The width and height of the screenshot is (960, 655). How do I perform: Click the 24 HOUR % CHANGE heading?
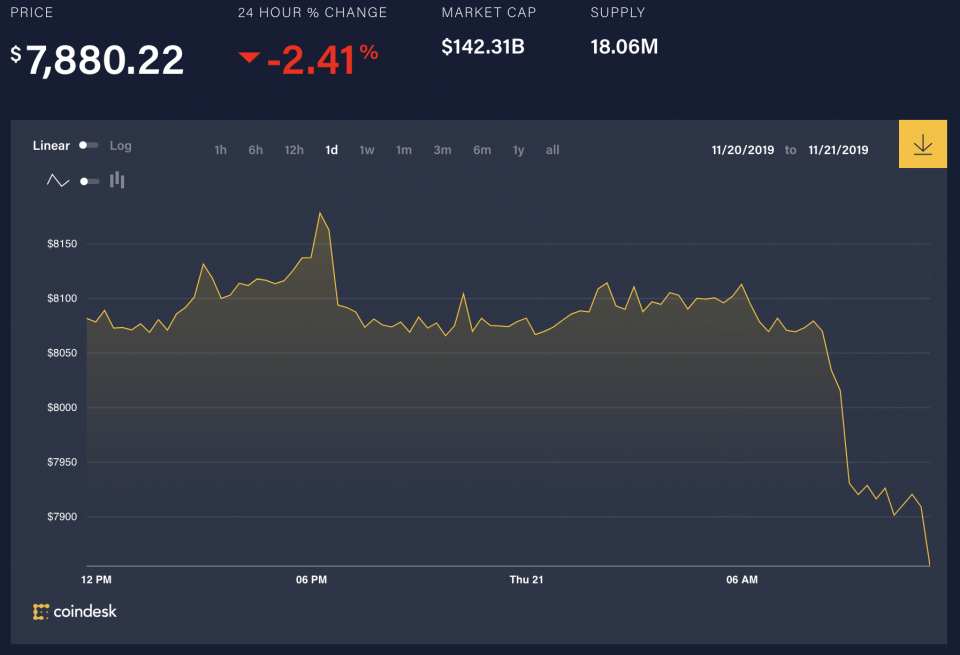[312, 12]
